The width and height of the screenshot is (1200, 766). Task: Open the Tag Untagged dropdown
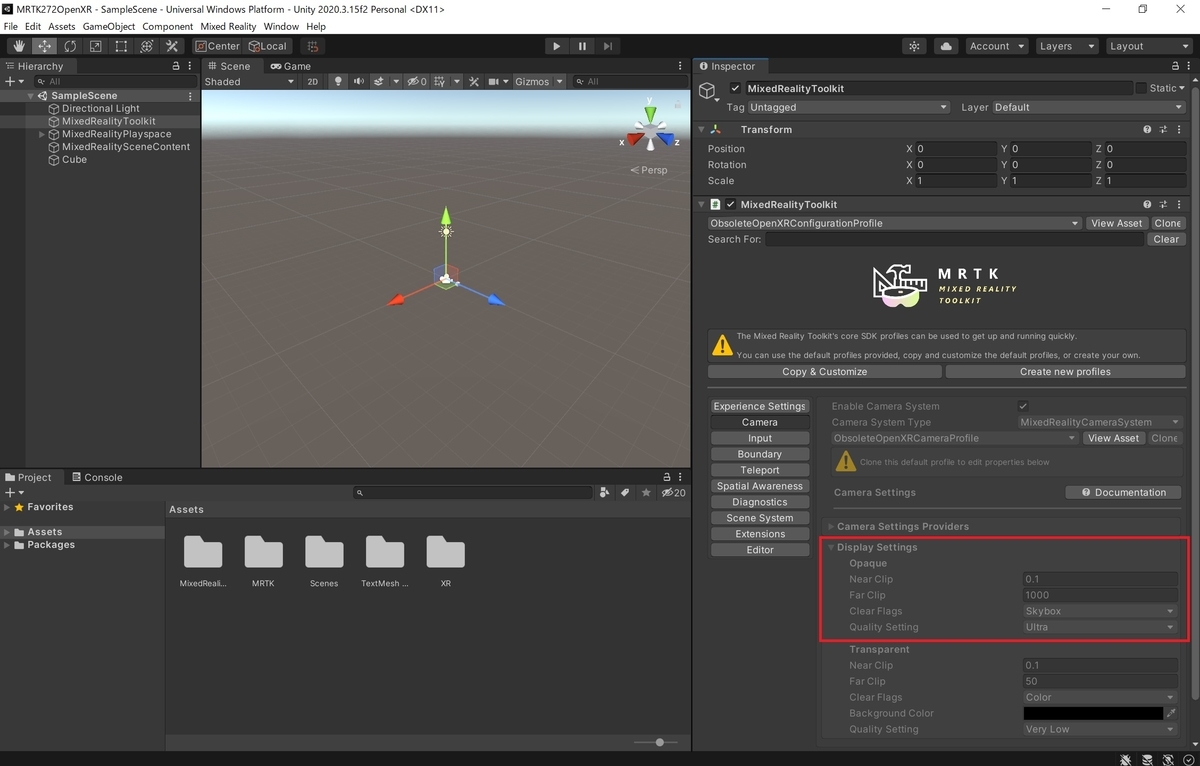849,107
